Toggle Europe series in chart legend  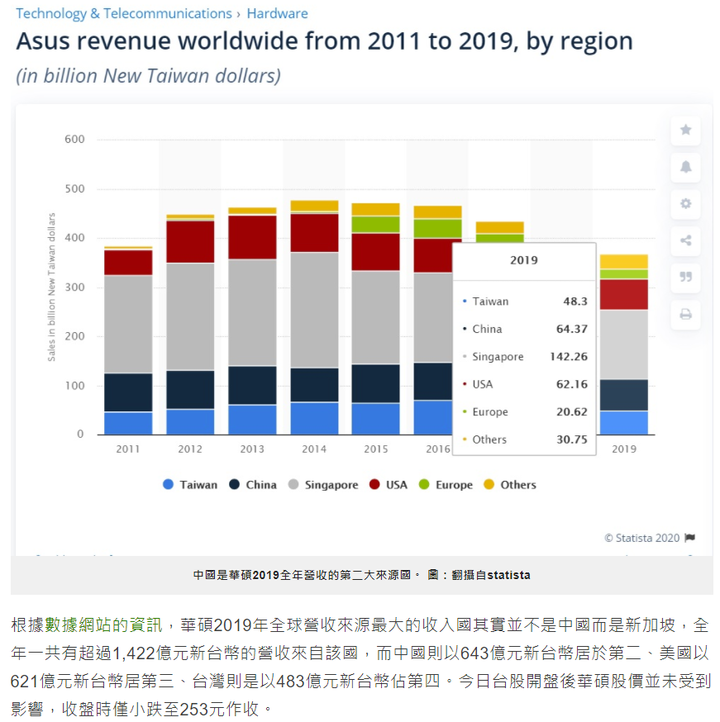446,484
